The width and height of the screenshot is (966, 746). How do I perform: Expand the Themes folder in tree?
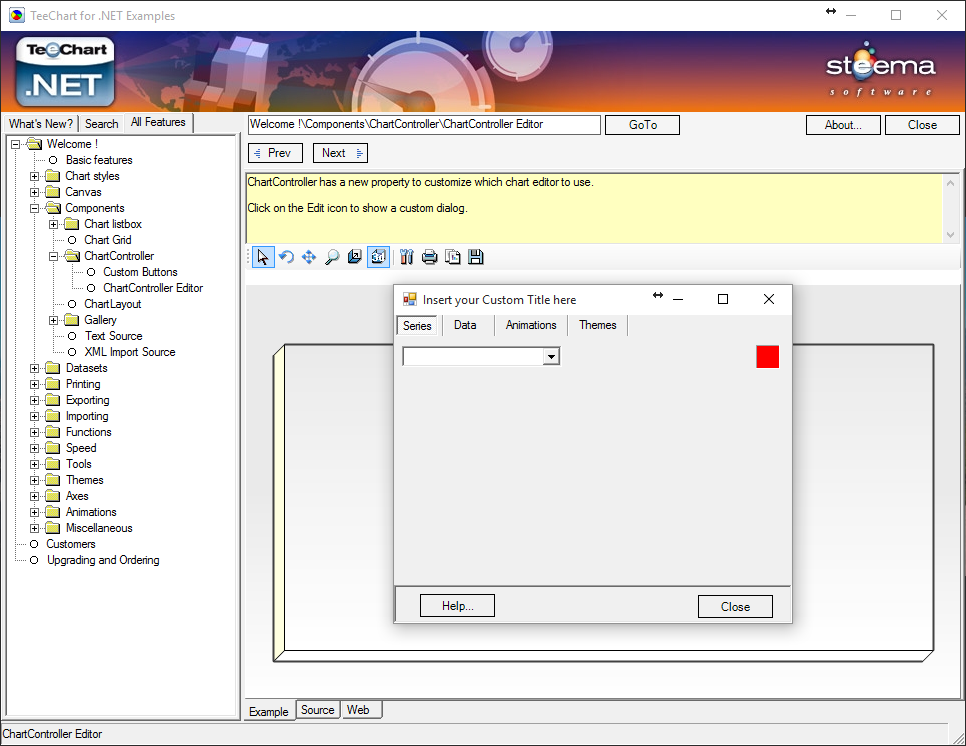click(34, 480)
